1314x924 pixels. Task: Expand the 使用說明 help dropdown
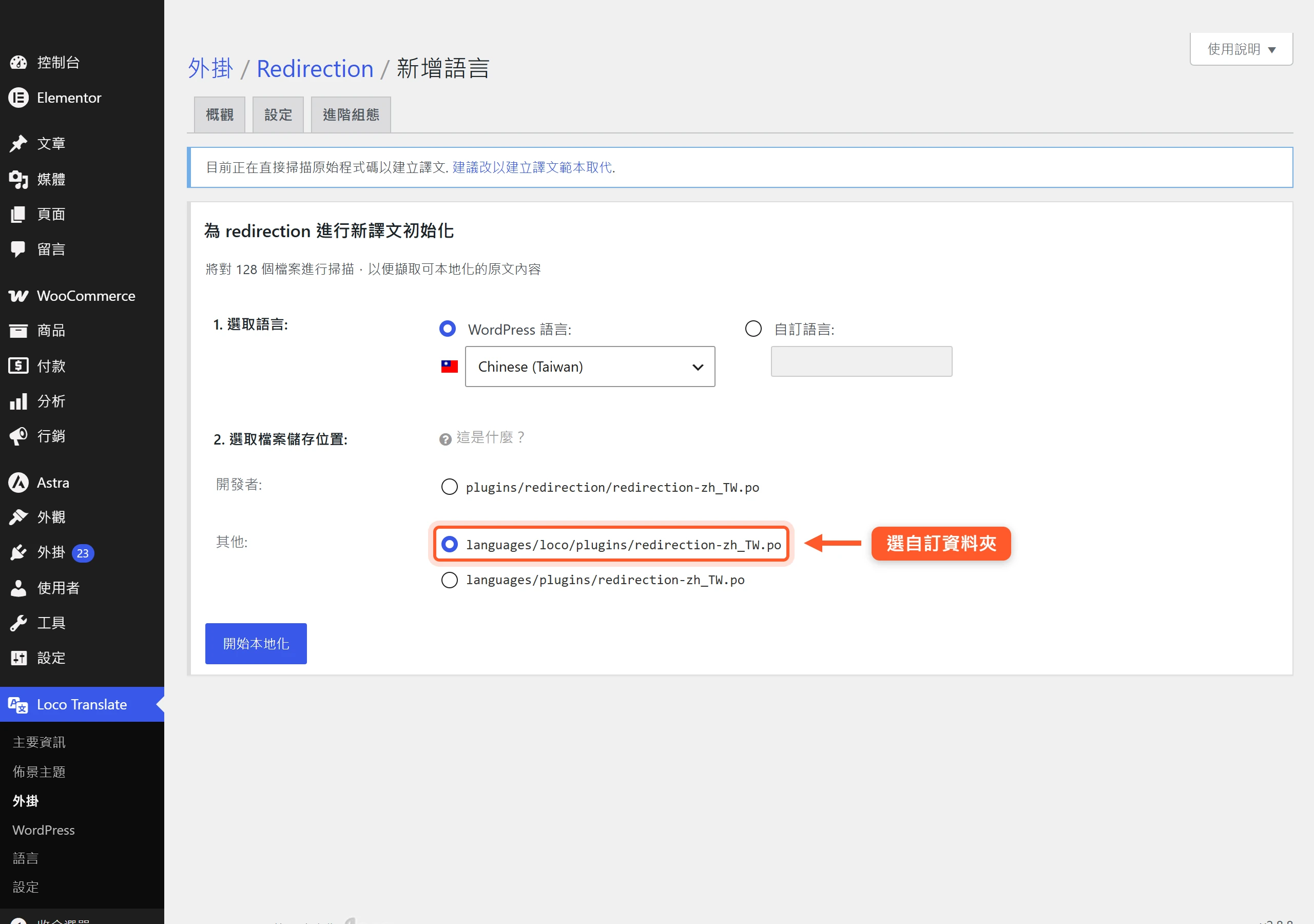click(x=1241, y=49)
